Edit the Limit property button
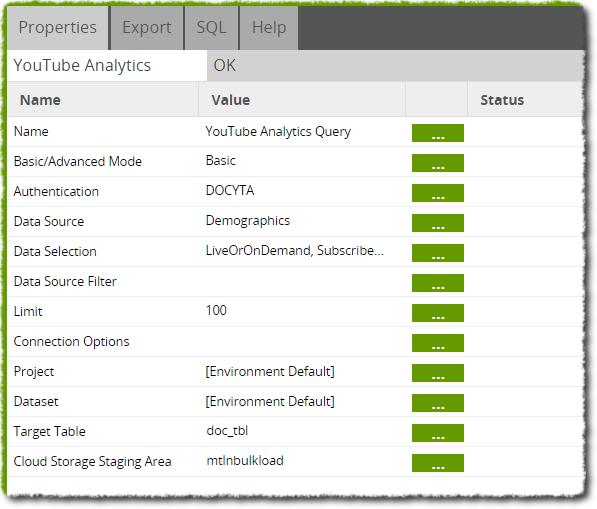 [437, 313]
